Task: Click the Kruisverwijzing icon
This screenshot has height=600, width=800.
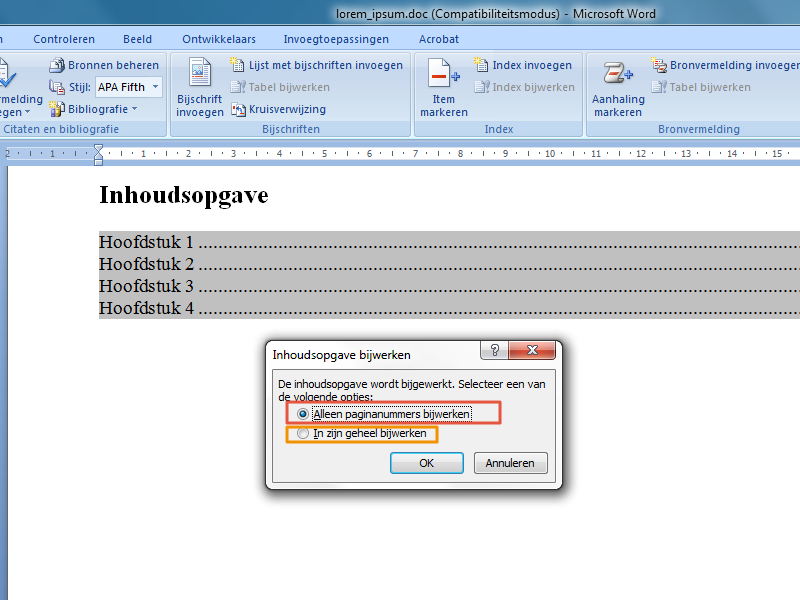Action: tap(240, 109)
